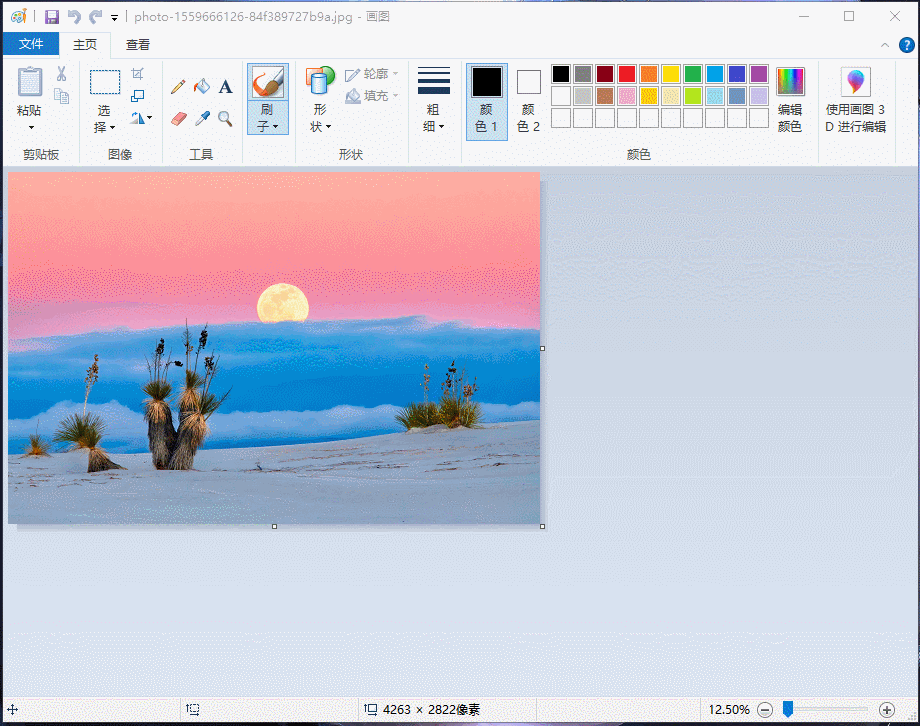Viewport: 920px width, 726px height.
Task: Select the Text tool
Action: click(225, 87)
